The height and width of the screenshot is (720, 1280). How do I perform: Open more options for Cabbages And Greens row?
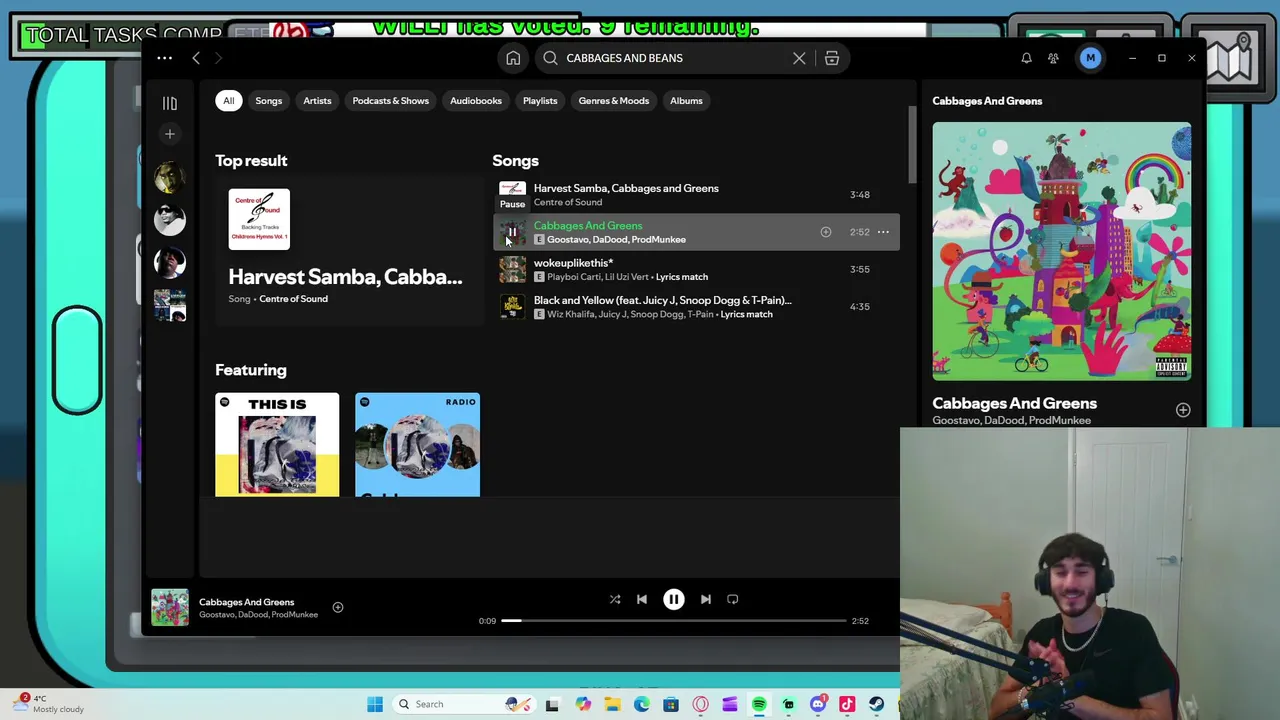pos(883,232)
